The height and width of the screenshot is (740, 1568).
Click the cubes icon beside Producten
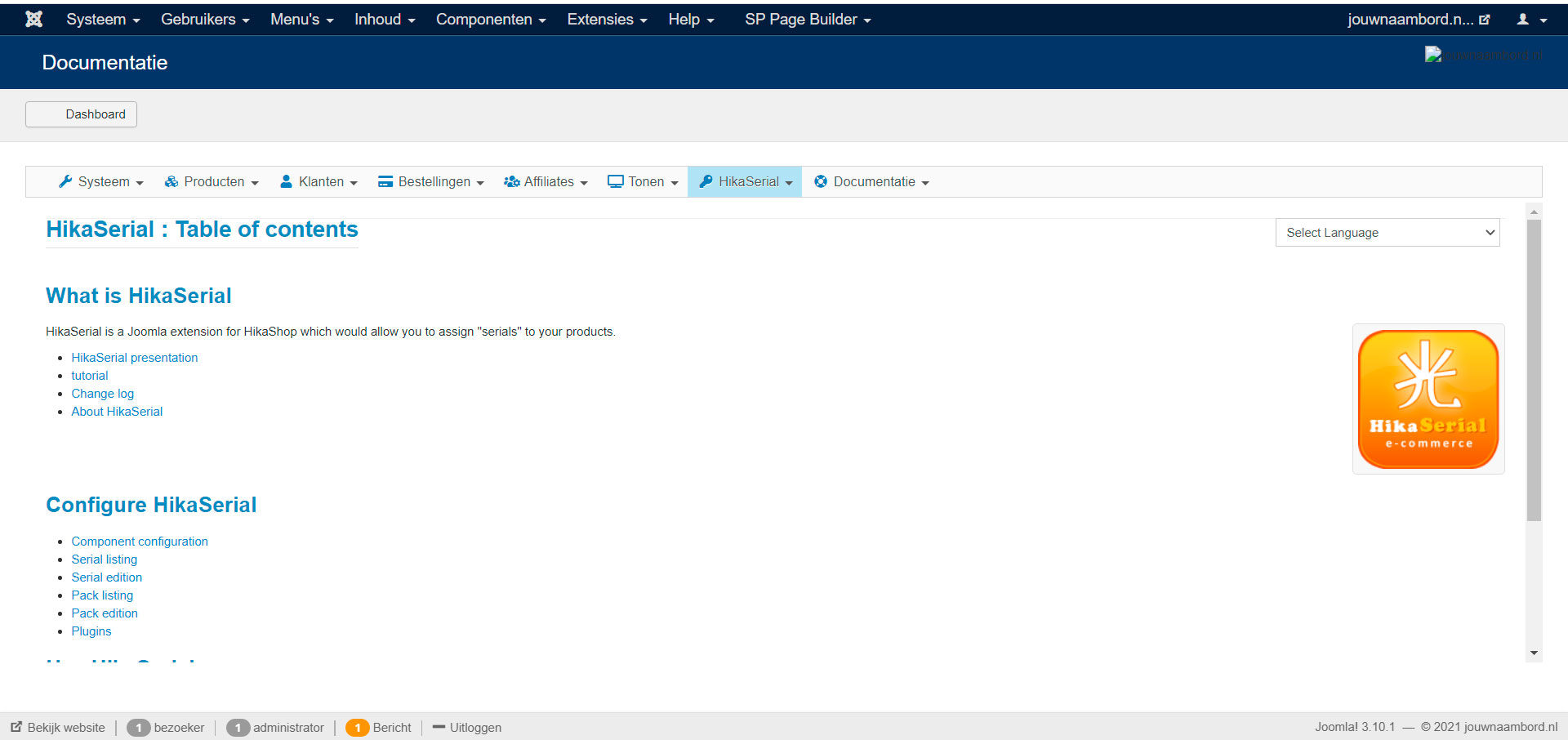[171, 181]
